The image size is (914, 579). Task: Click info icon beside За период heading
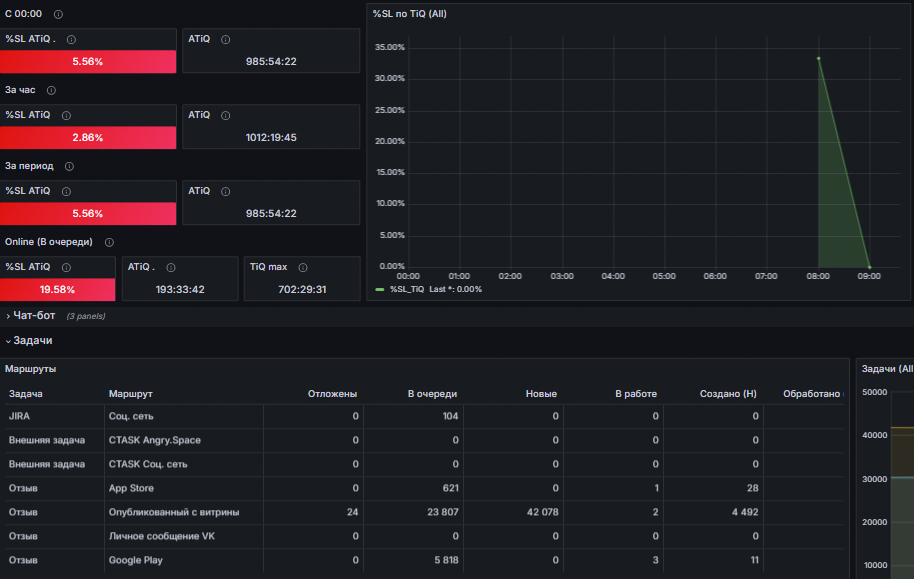click(69, 166)
